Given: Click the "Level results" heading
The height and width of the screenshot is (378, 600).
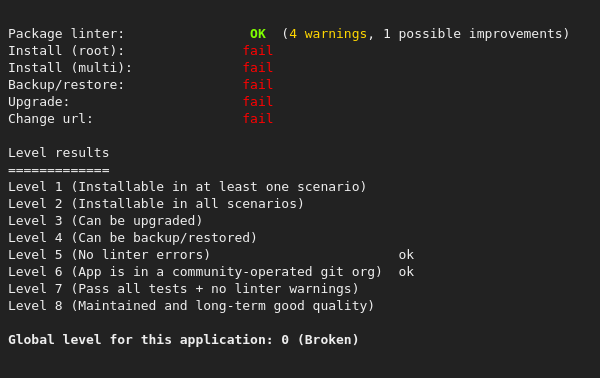Looking at the screenshot, I should [x=59, y=153].
